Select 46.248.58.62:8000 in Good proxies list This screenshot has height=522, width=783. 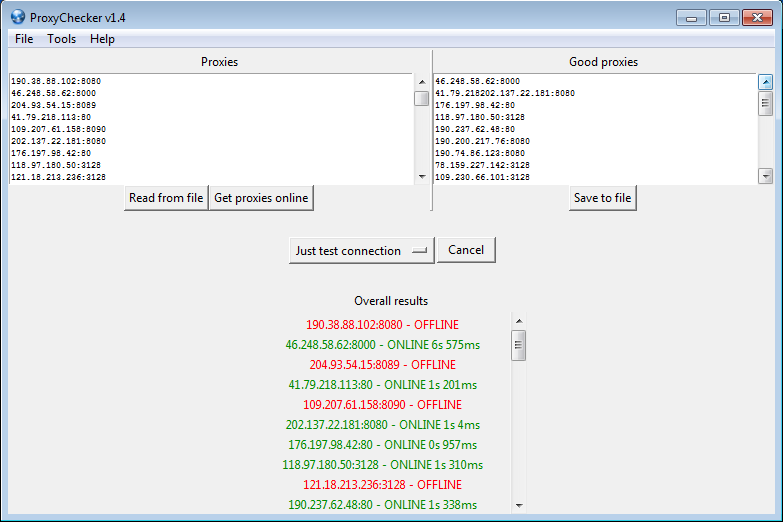(x=477, y=81)
